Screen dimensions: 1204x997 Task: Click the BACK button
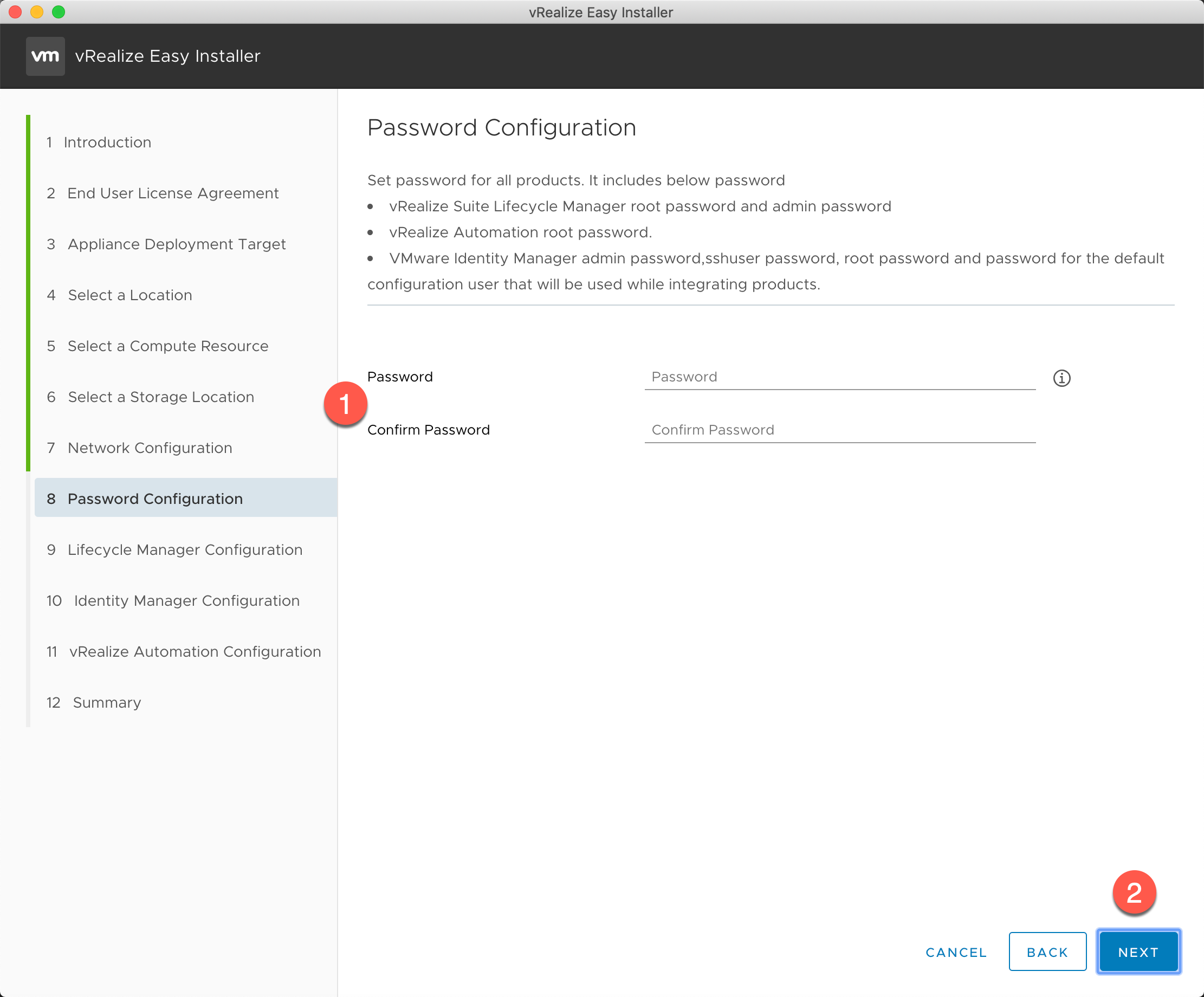1047,951
